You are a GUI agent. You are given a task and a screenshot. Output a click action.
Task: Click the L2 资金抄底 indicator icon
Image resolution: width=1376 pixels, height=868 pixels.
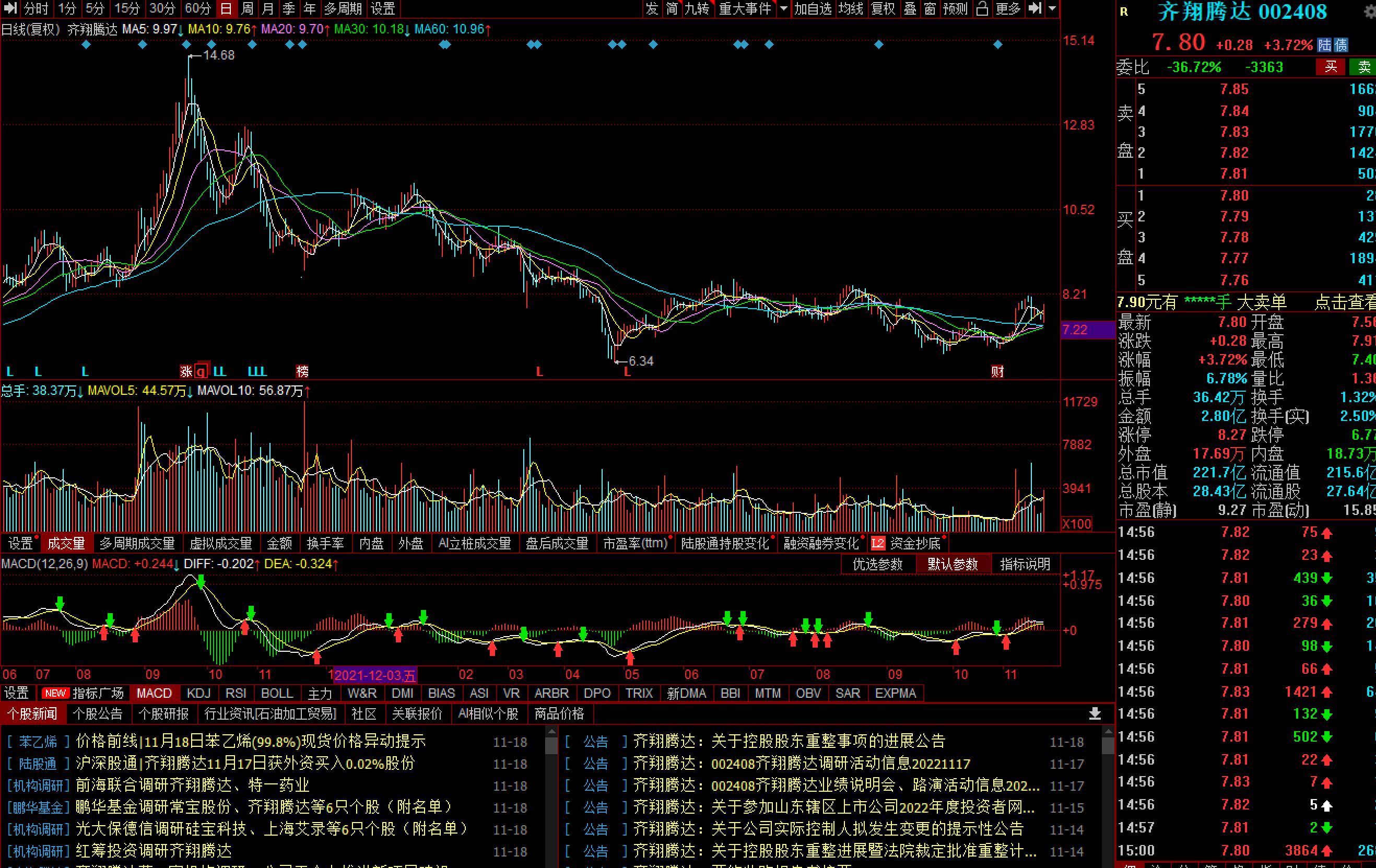pyautogui.click(x=878, y=544)
